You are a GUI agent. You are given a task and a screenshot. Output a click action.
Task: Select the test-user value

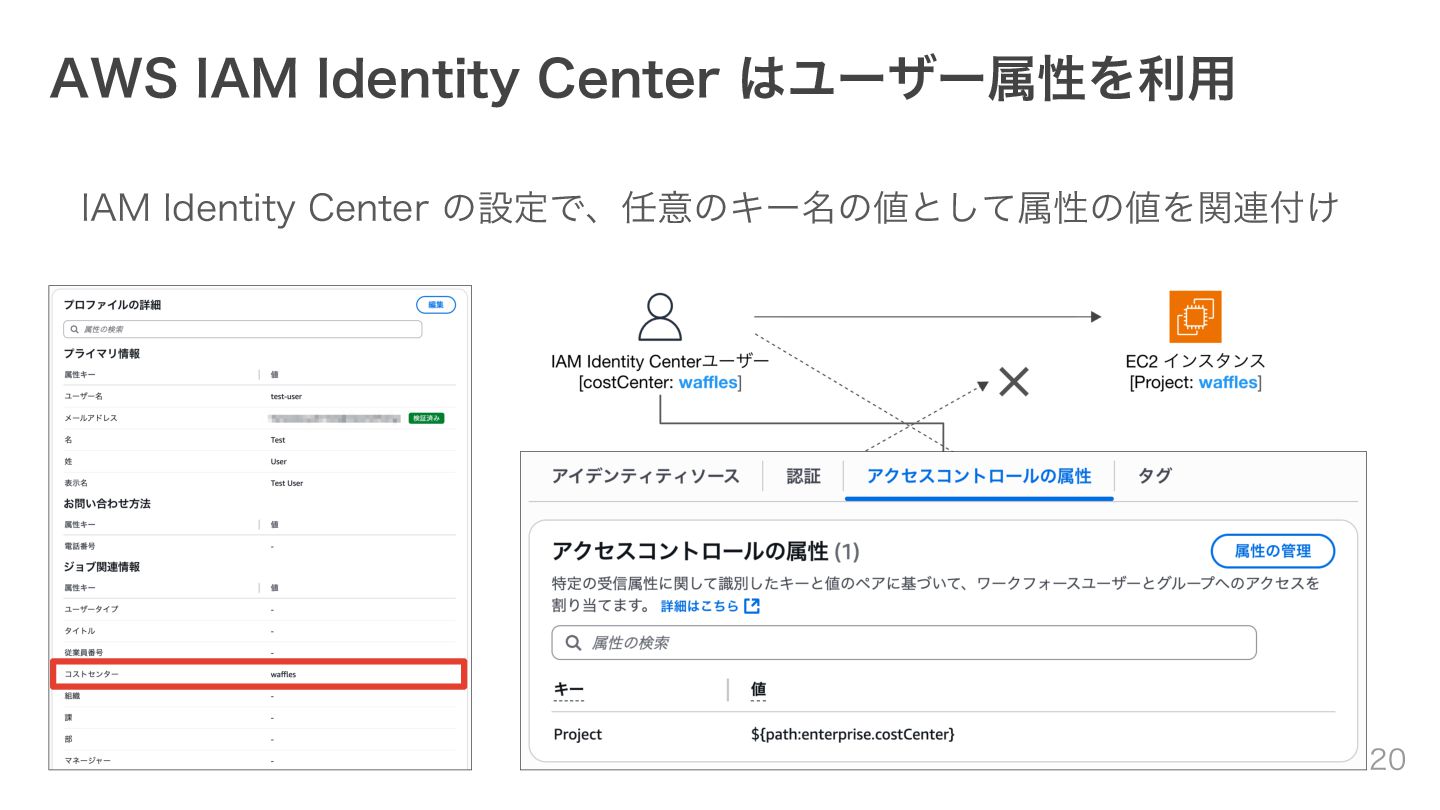[286, 397]
